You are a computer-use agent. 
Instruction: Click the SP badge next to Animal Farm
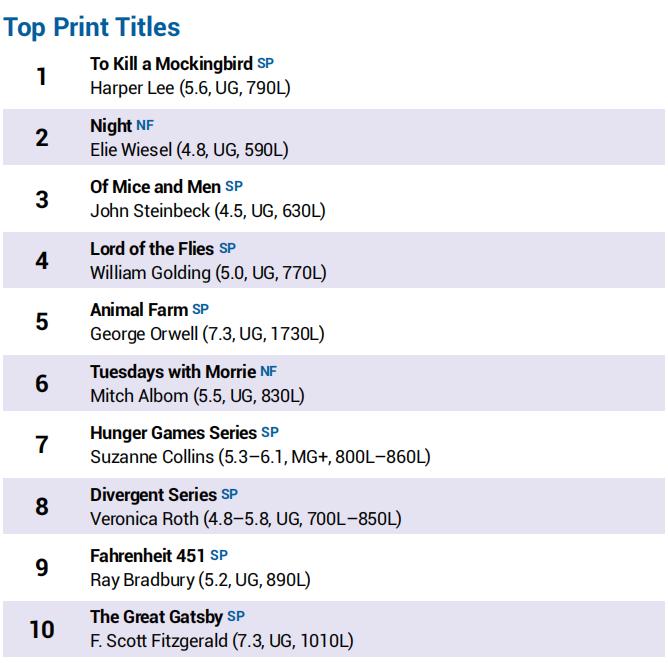[x=201, y=310]
